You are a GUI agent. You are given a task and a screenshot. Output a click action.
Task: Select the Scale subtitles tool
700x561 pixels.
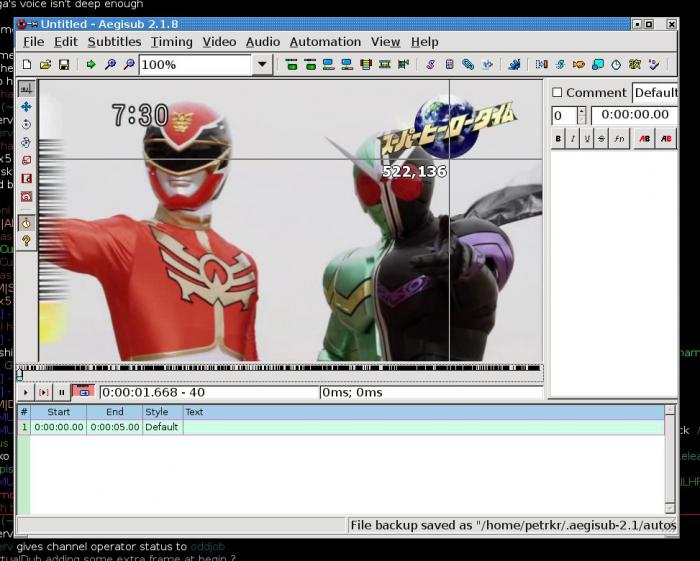coord(26,160)
